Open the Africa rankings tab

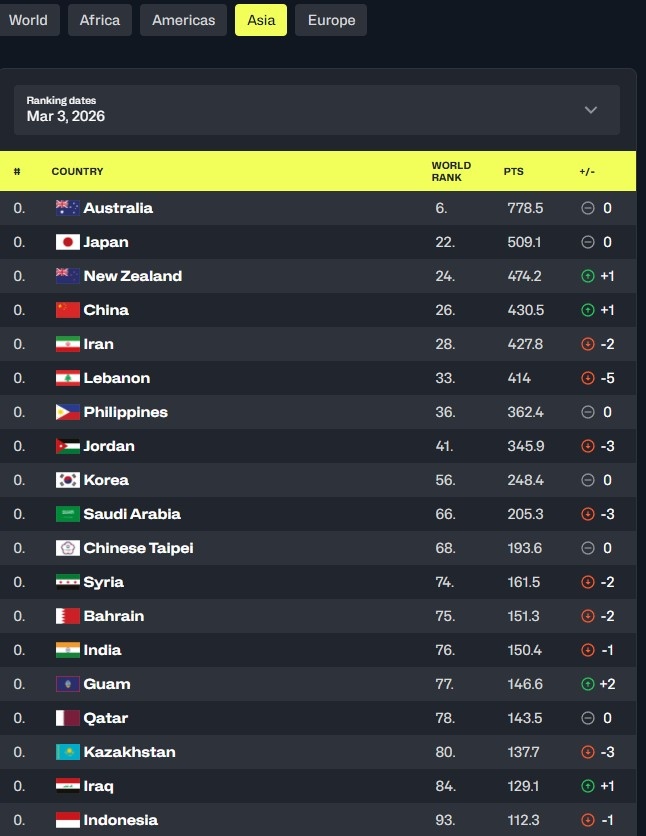[100, 20]
